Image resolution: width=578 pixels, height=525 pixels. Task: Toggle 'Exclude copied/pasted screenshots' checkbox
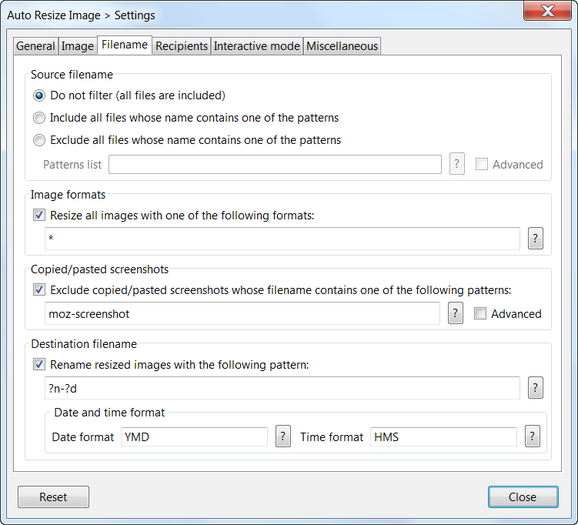pyautogui.click(x=39, y=290)
